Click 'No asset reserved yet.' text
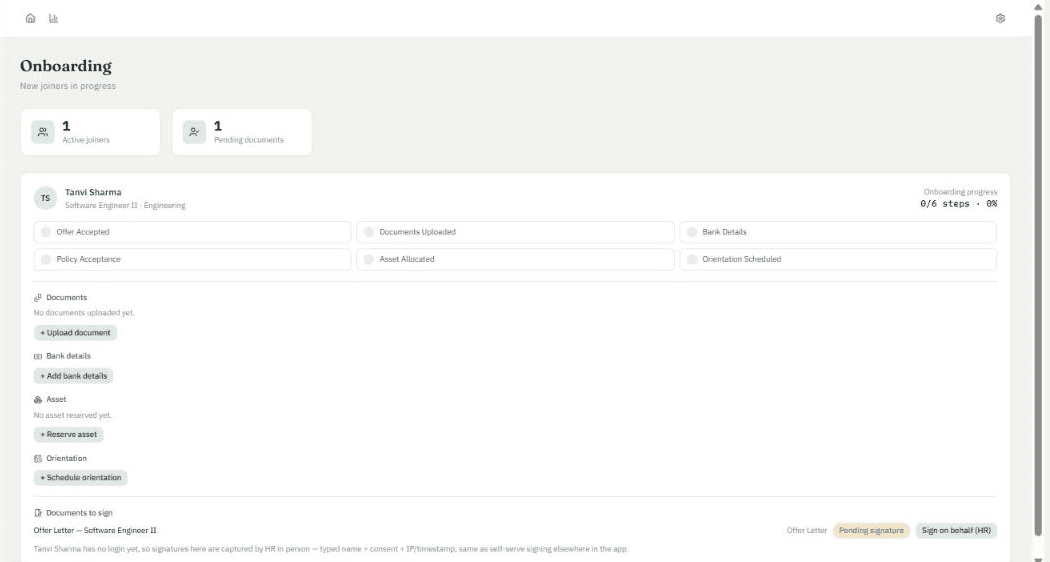This screenshot has height=562, width=1050. (73, 415)
